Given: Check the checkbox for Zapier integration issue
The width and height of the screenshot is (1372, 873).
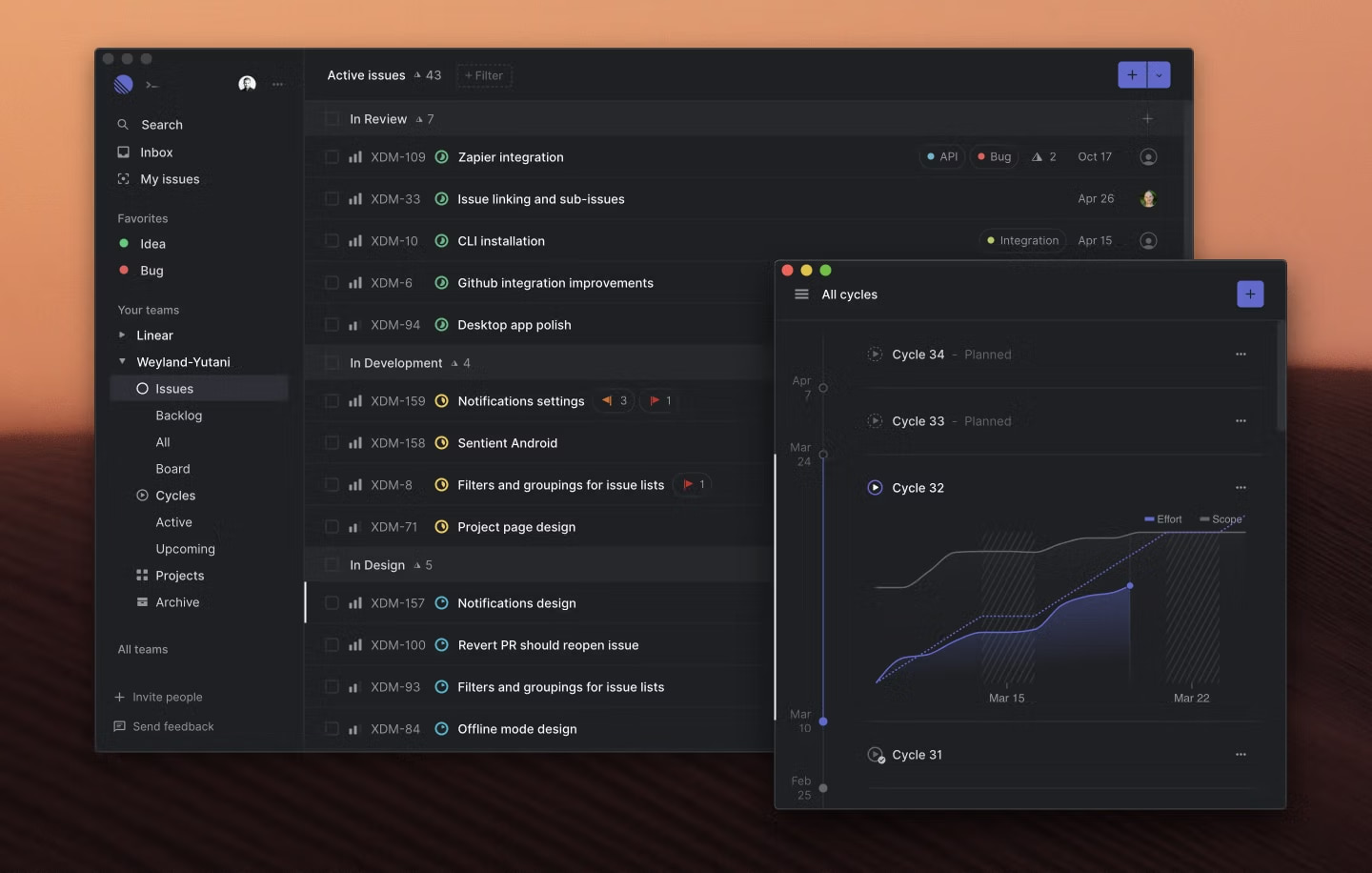Looking at the screenshot, I should click(x=332, y=156).
